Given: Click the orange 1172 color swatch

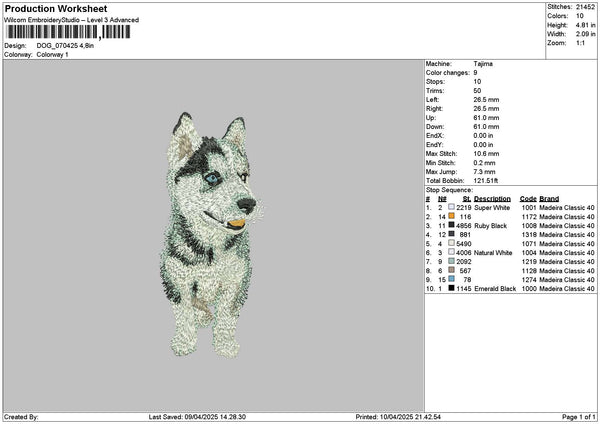Looking at the screenshot, I should coord(452,216).
